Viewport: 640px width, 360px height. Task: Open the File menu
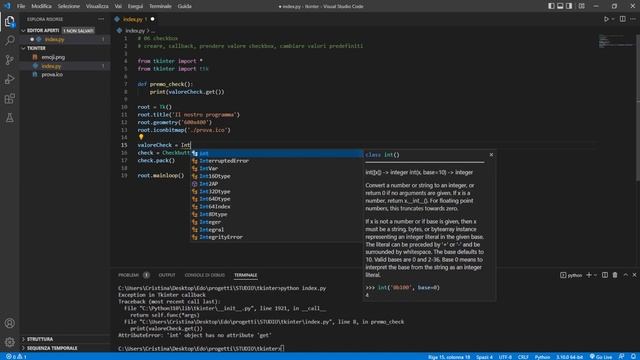[x=21, y=6]
